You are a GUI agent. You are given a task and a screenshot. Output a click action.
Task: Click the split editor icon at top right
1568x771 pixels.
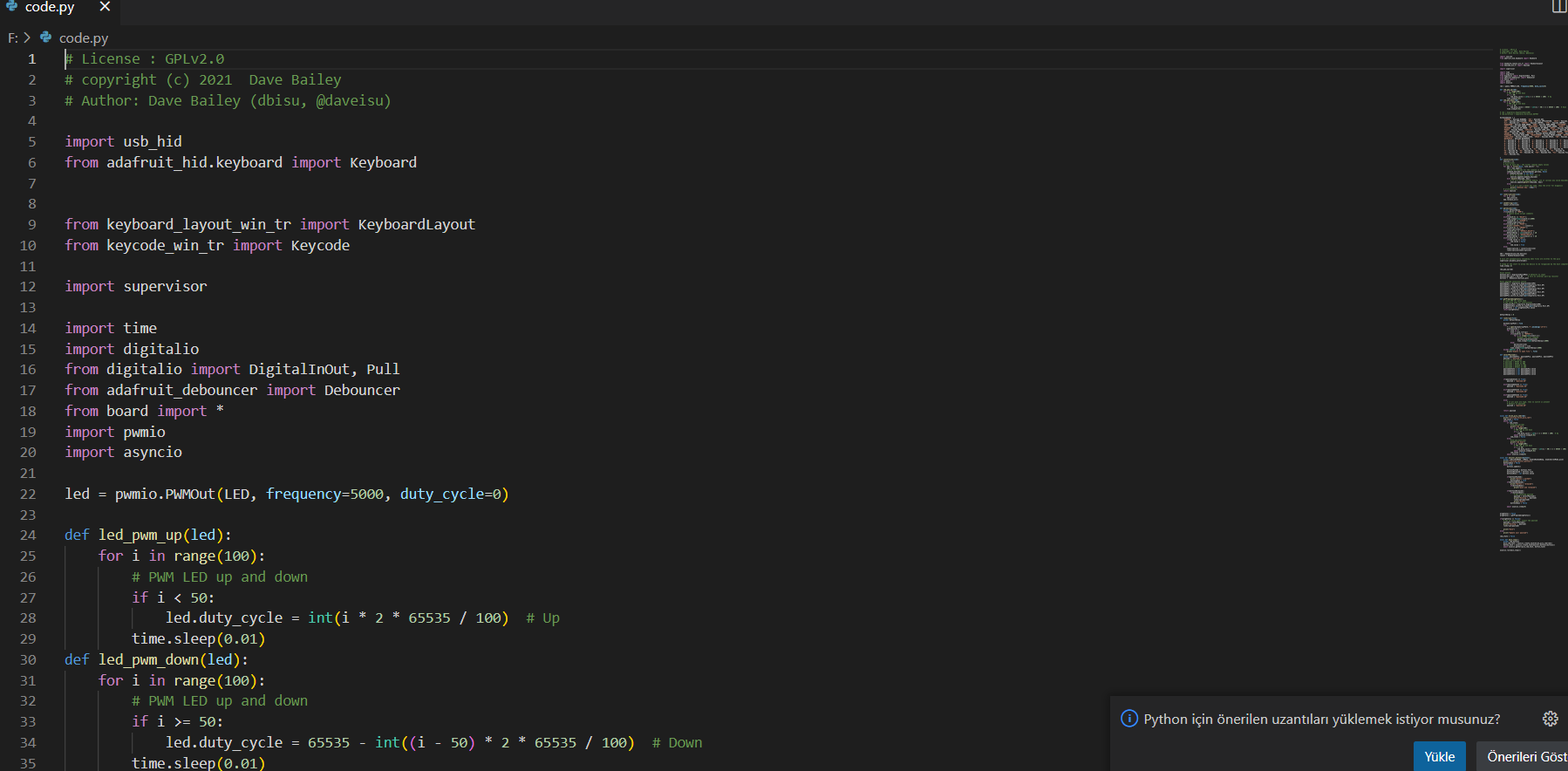pos(1558,6)
